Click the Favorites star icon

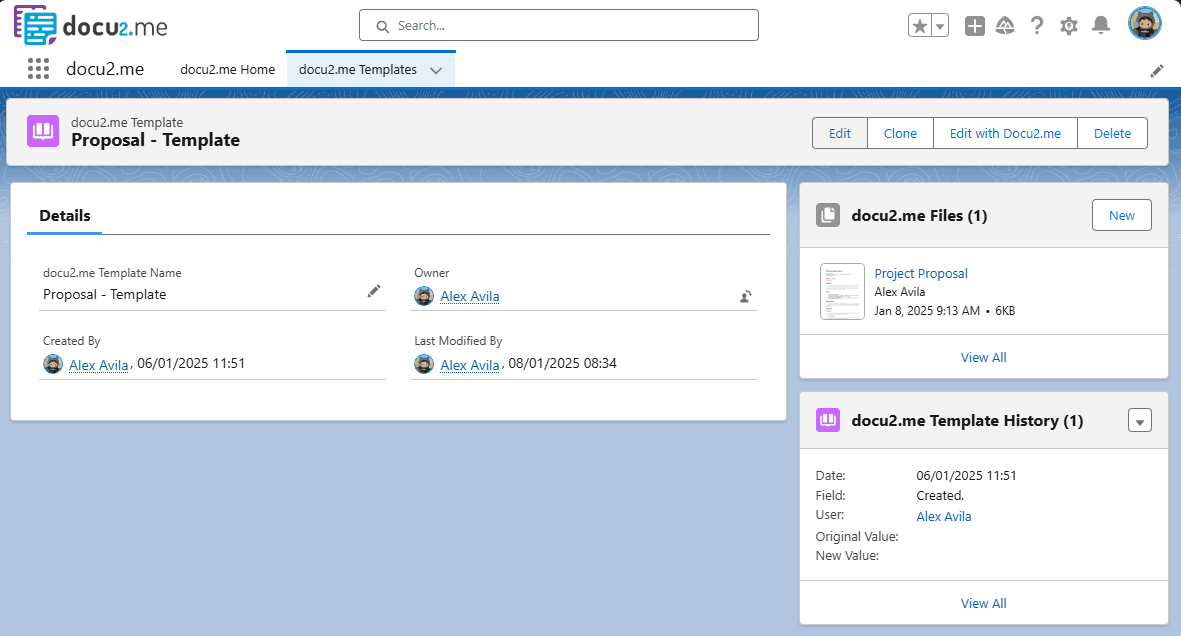920,26
